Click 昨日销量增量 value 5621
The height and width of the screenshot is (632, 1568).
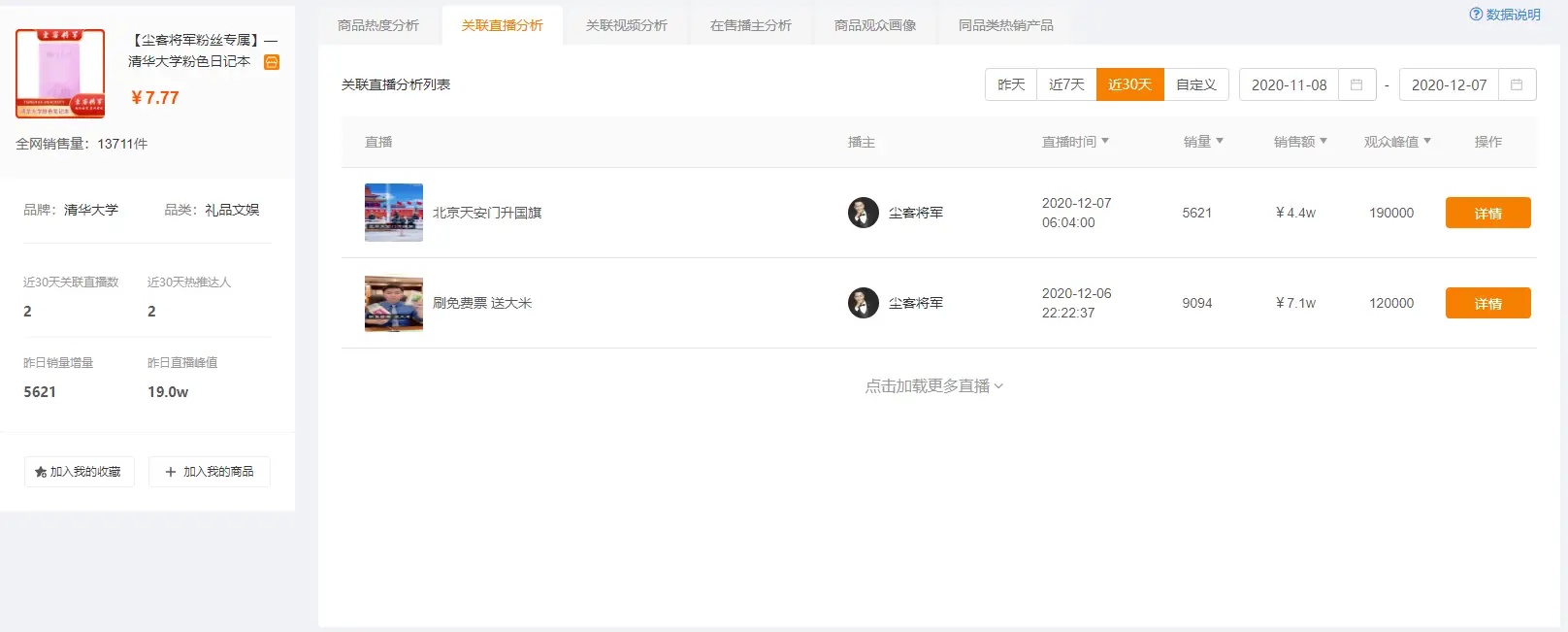[x=40, y=392]
